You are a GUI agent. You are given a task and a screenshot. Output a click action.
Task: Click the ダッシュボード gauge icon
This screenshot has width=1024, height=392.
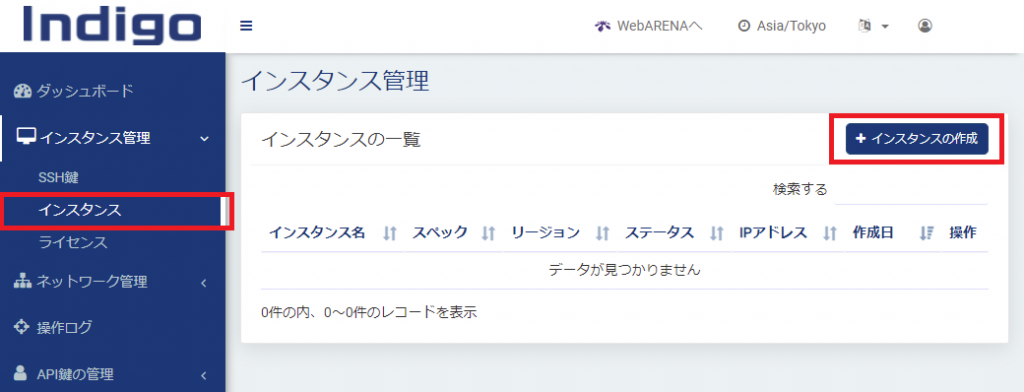(x=22, y=91)
